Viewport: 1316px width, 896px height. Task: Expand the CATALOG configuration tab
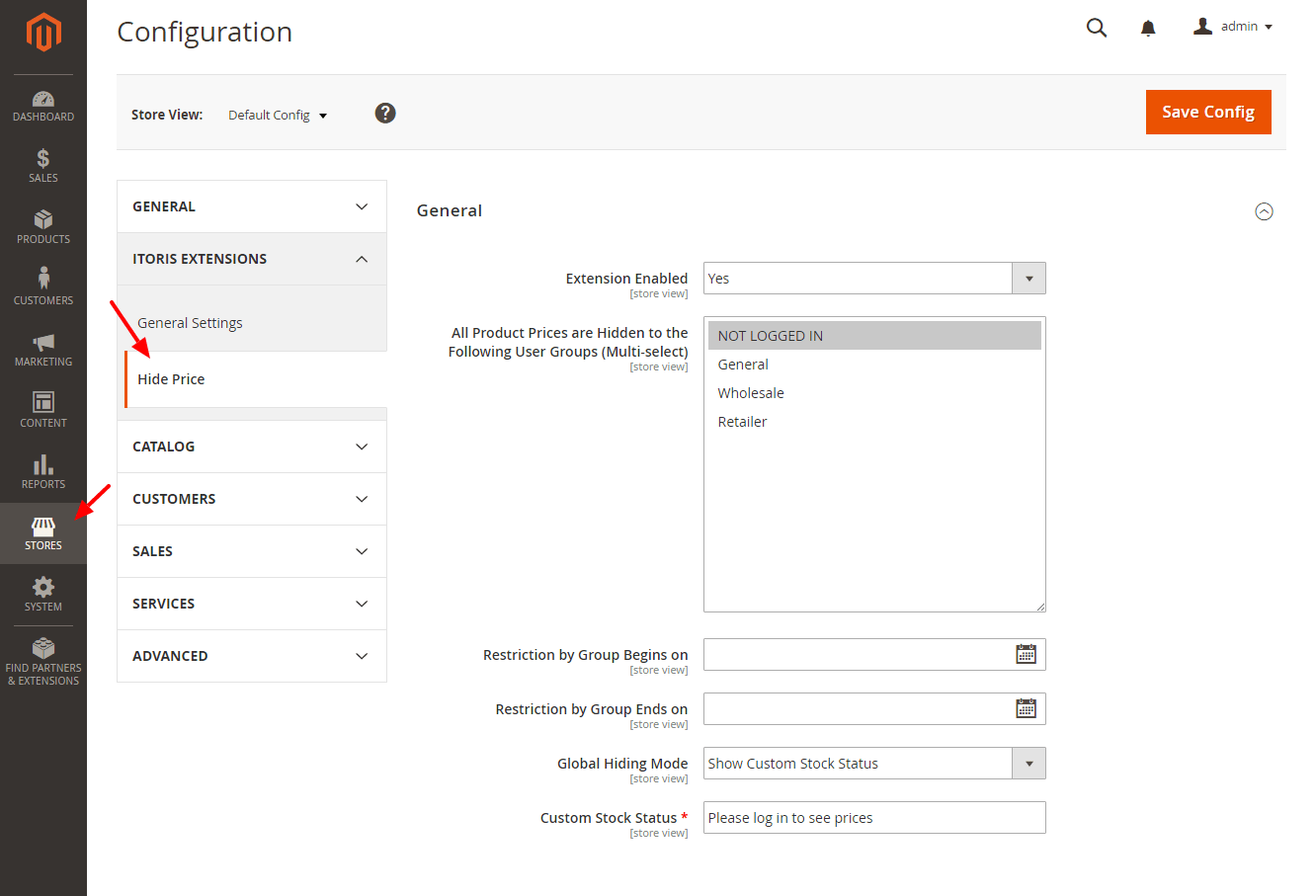tap(252, 447)
